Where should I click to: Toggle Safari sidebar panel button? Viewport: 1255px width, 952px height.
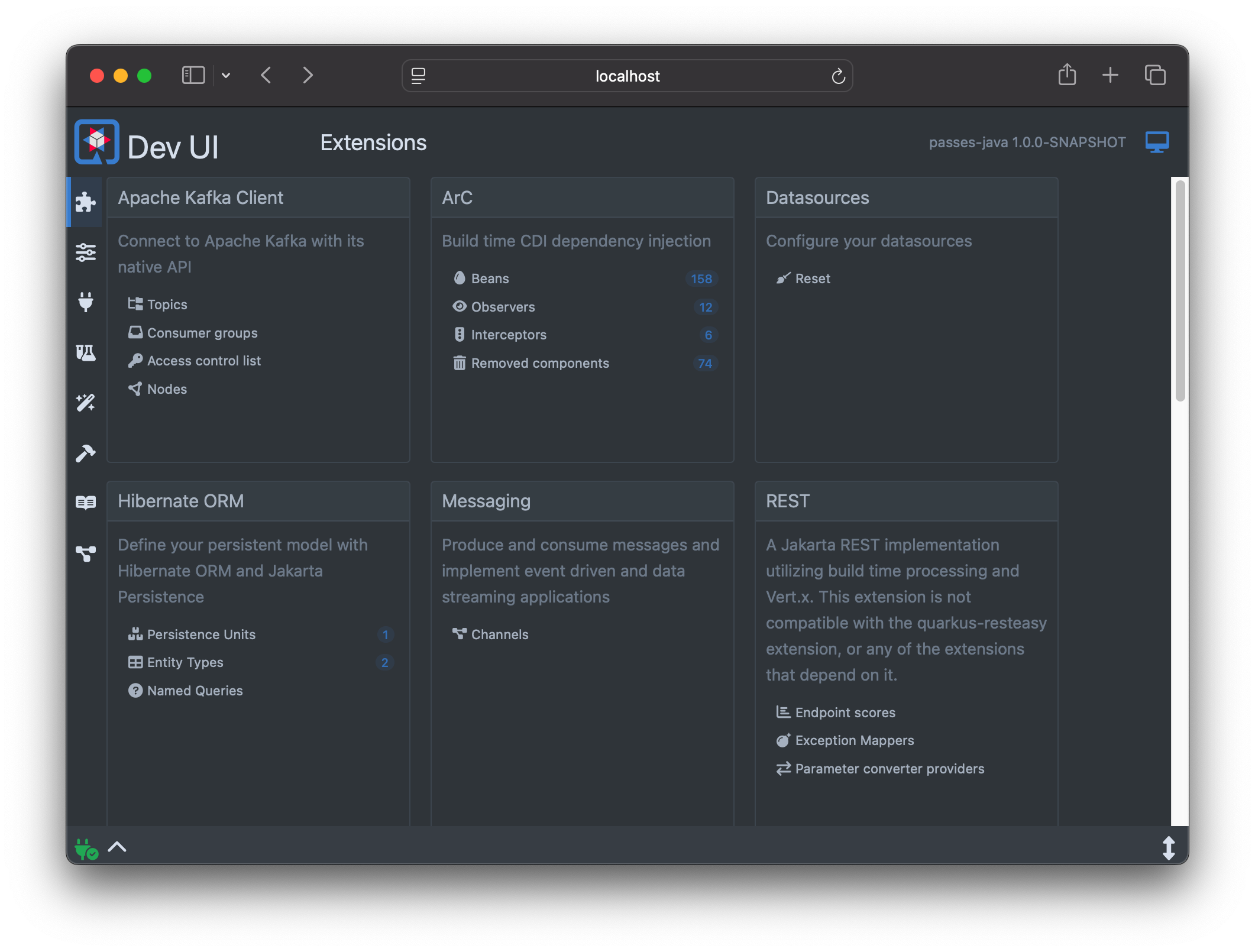tap(193, 76)
